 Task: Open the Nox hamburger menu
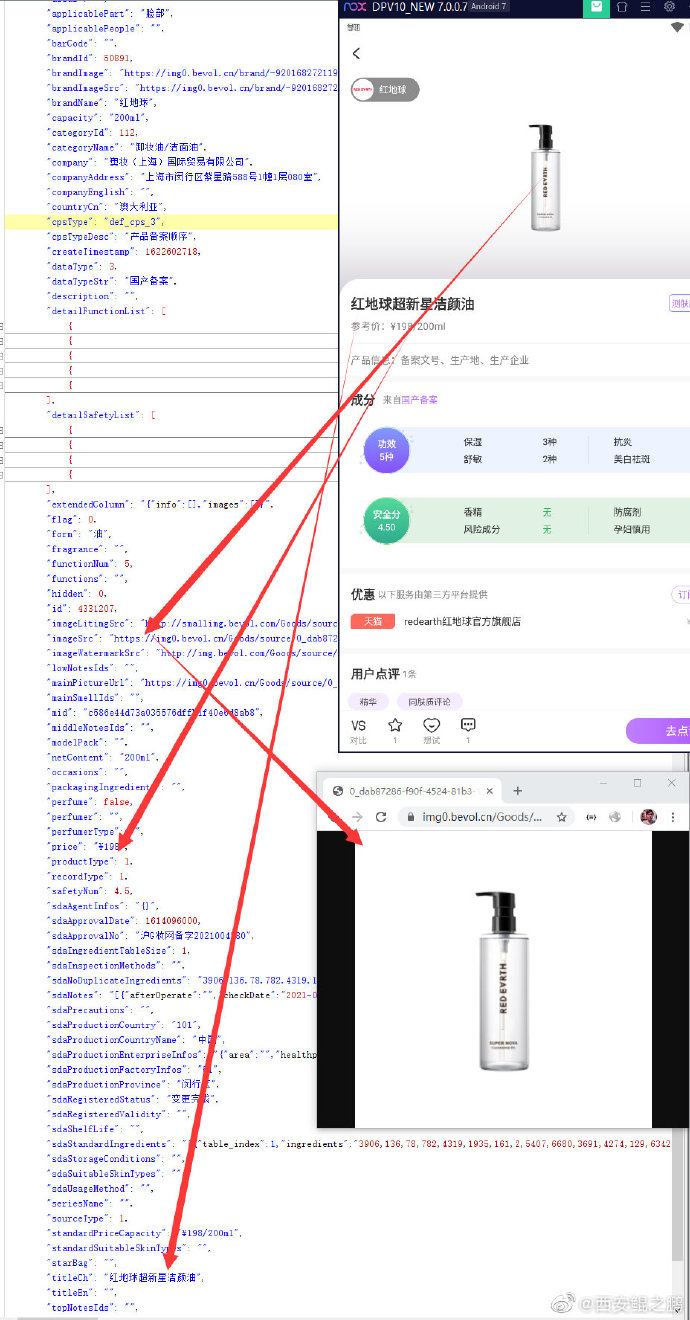coord(646,7)
